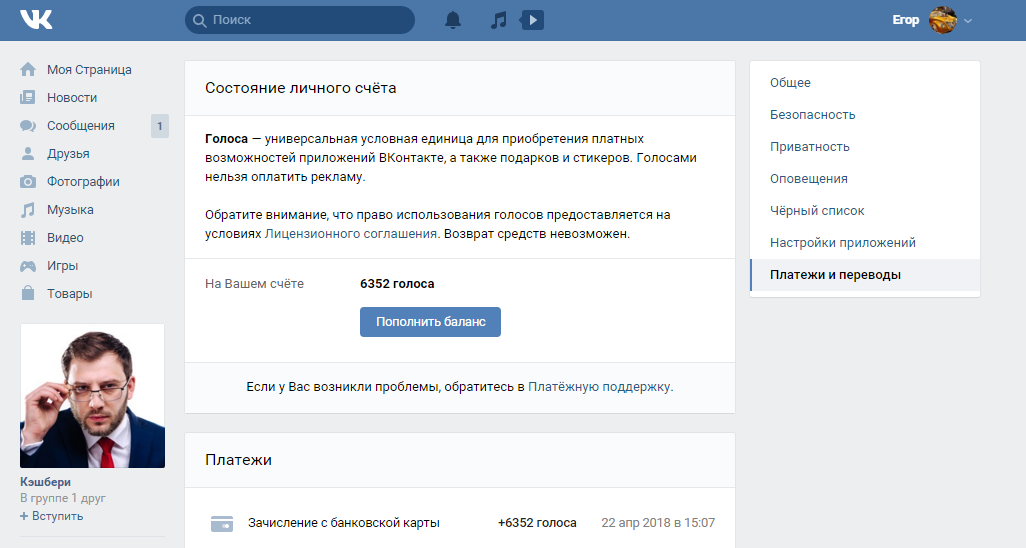Open Моя Страница in sidebar
Image resolution: width=1026 pixels, height=548 pixels.
click(x=89, y=69)
